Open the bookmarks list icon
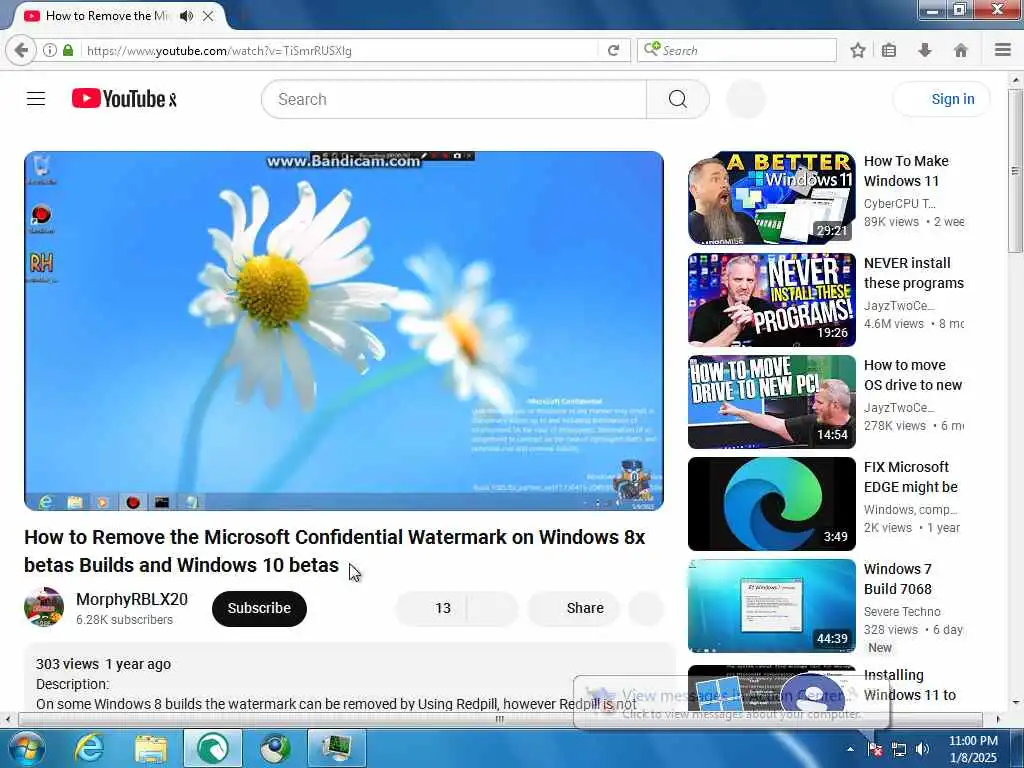1024x768 pixels. pos(889,50)
